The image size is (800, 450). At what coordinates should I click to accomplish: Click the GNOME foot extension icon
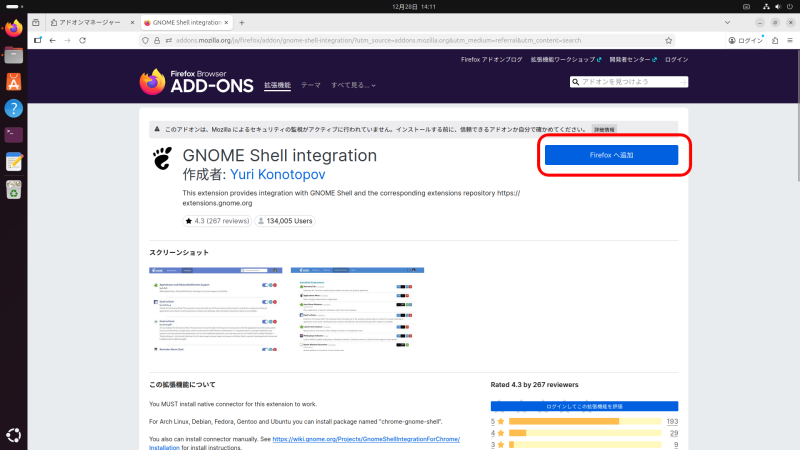(163, 158)
